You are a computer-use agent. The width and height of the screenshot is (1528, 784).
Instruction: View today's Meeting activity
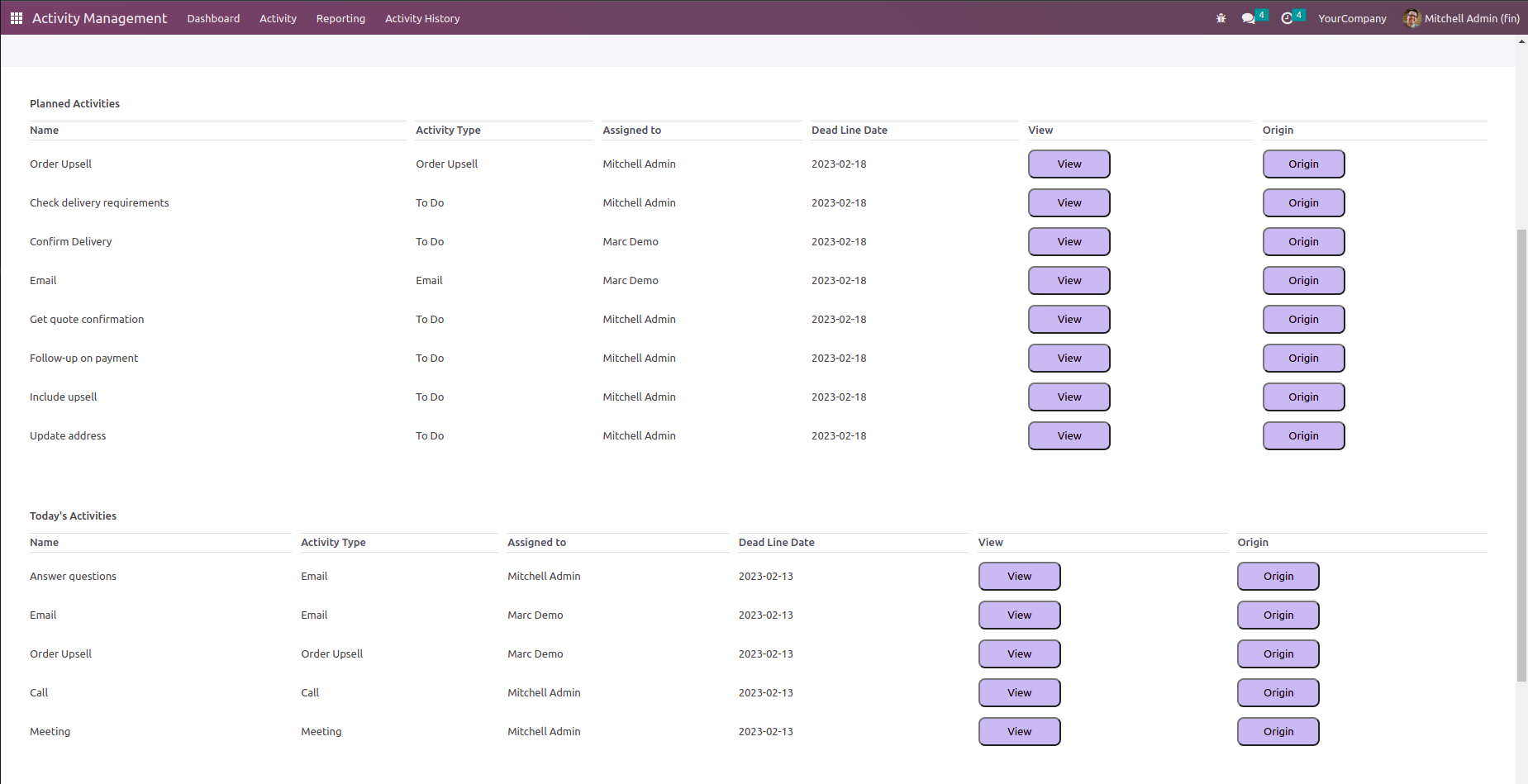tap(1020, 731)
